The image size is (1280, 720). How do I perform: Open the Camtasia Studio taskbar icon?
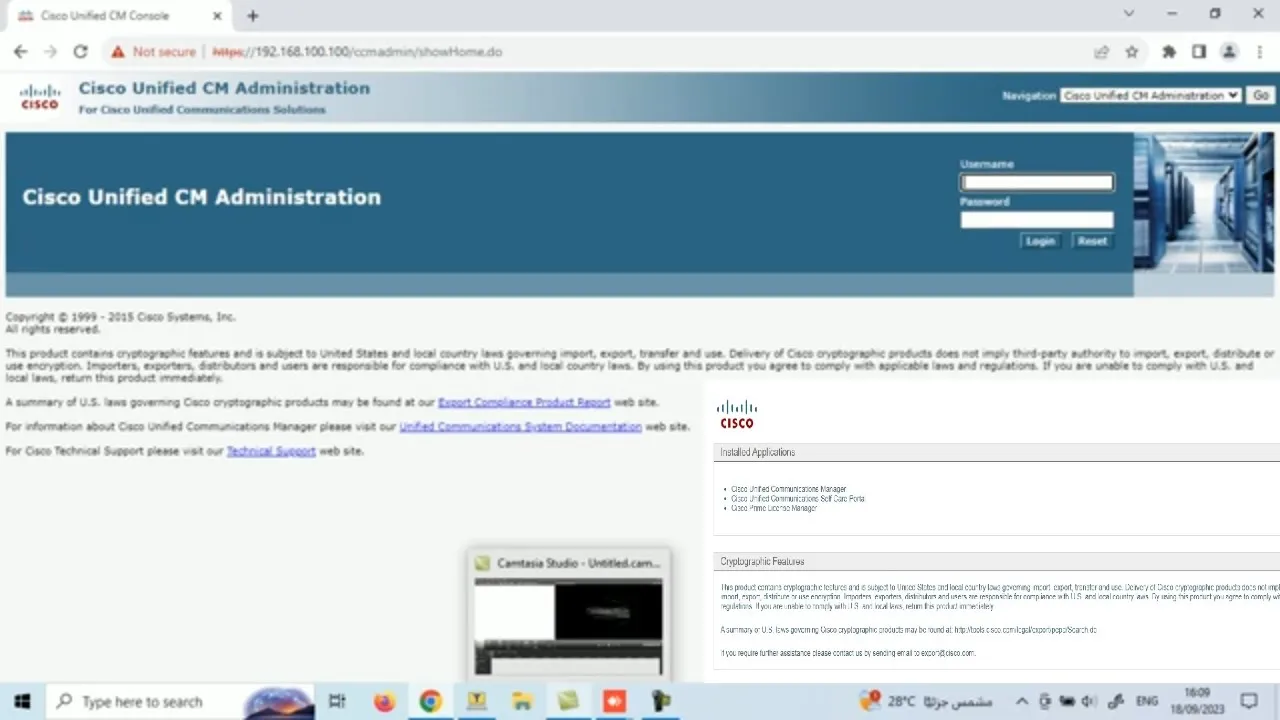coord(568,701)
